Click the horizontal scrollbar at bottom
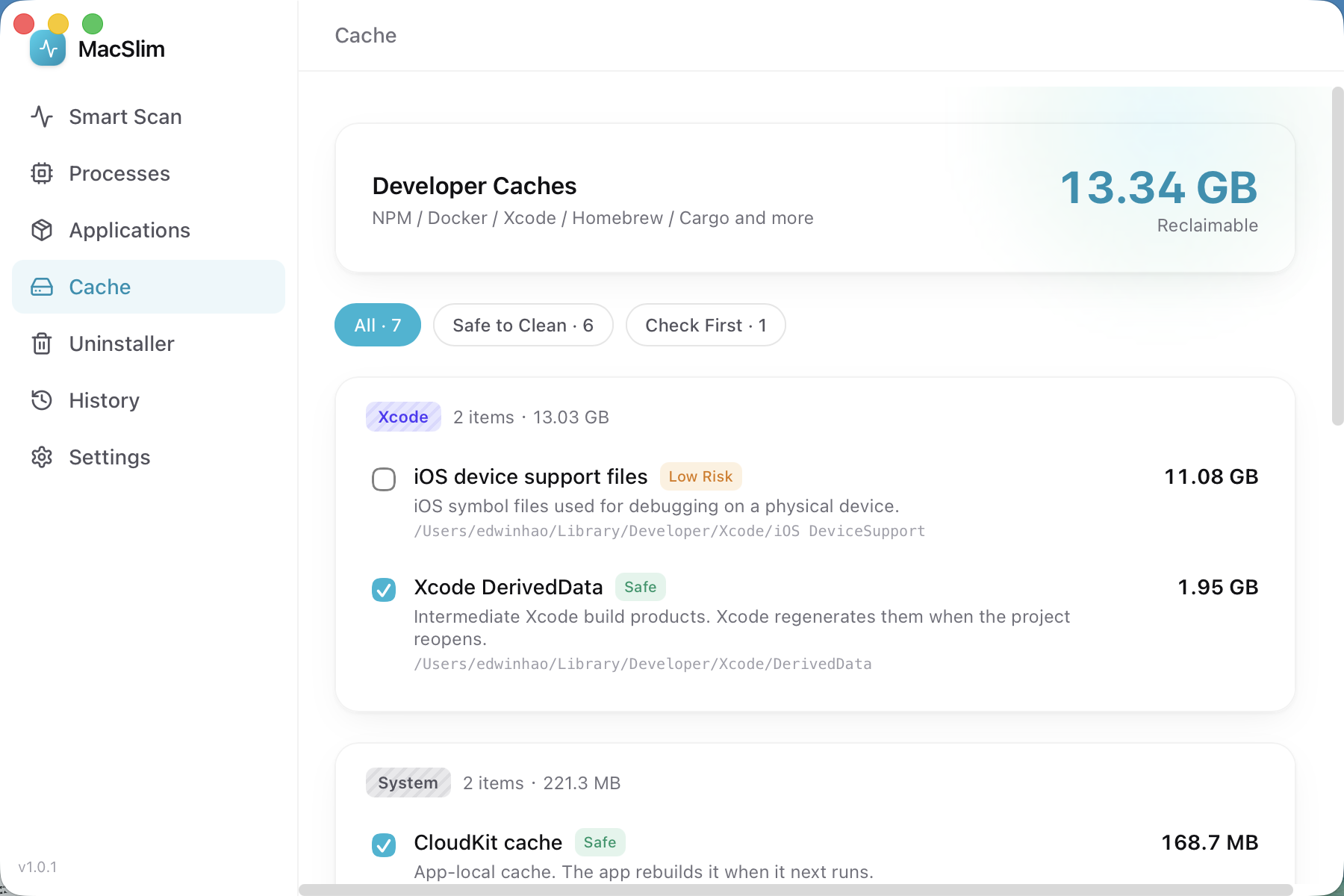 tap(796, 889)
